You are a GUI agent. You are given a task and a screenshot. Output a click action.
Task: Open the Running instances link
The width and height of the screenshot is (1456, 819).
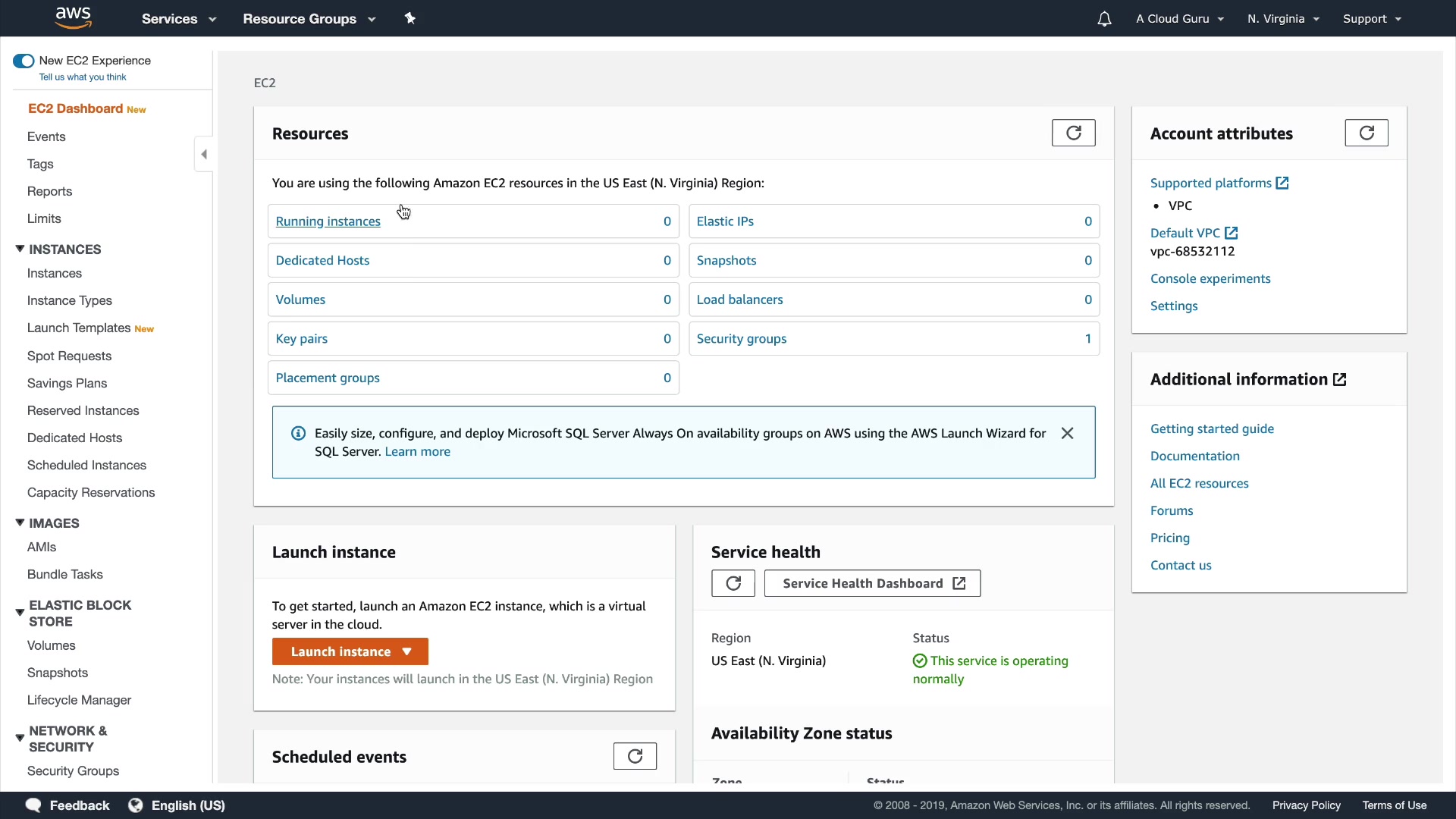328,221
